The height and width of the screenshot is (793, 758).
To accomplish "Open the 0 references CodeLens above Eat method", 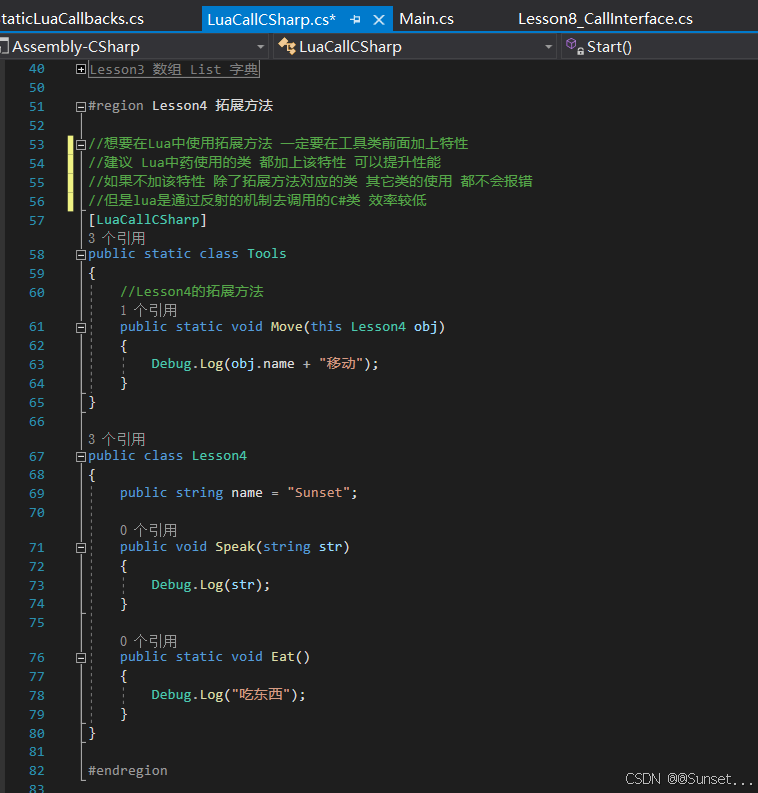I will pos(149,640).
